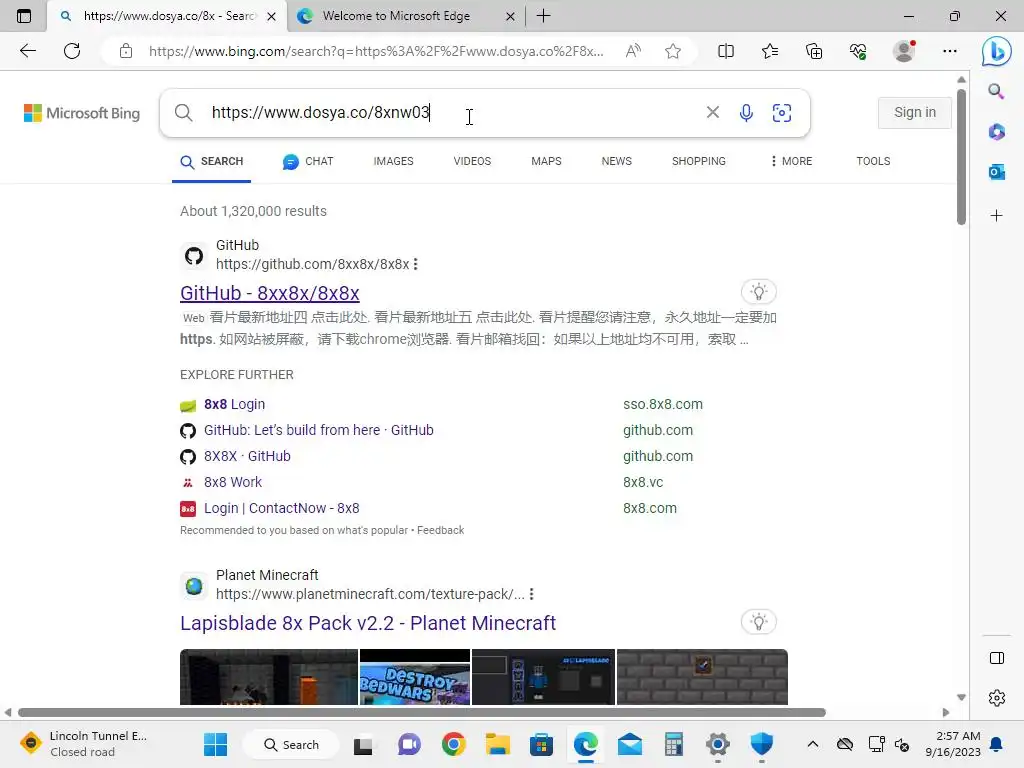Show hidden system tray icons
Screen dimensions: 1024x768
click(812, 744)
